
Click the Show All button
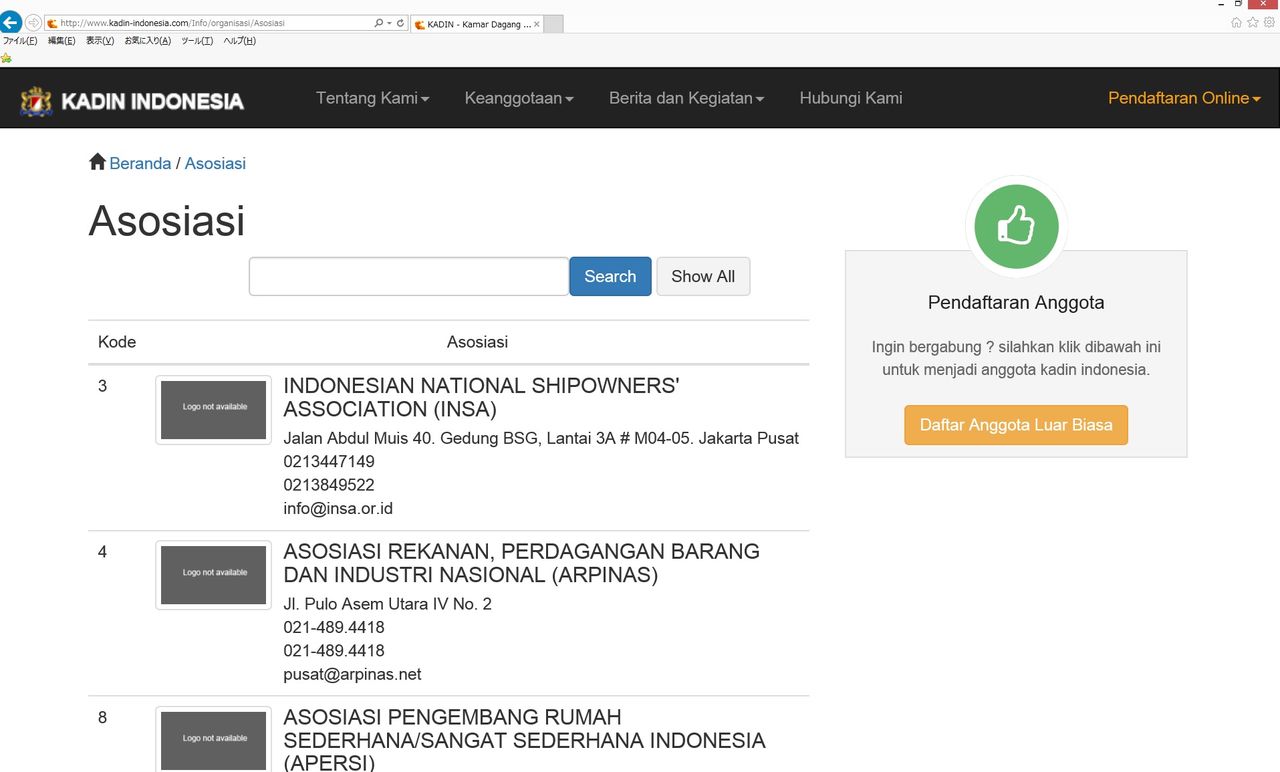click(x=703, y=277)
